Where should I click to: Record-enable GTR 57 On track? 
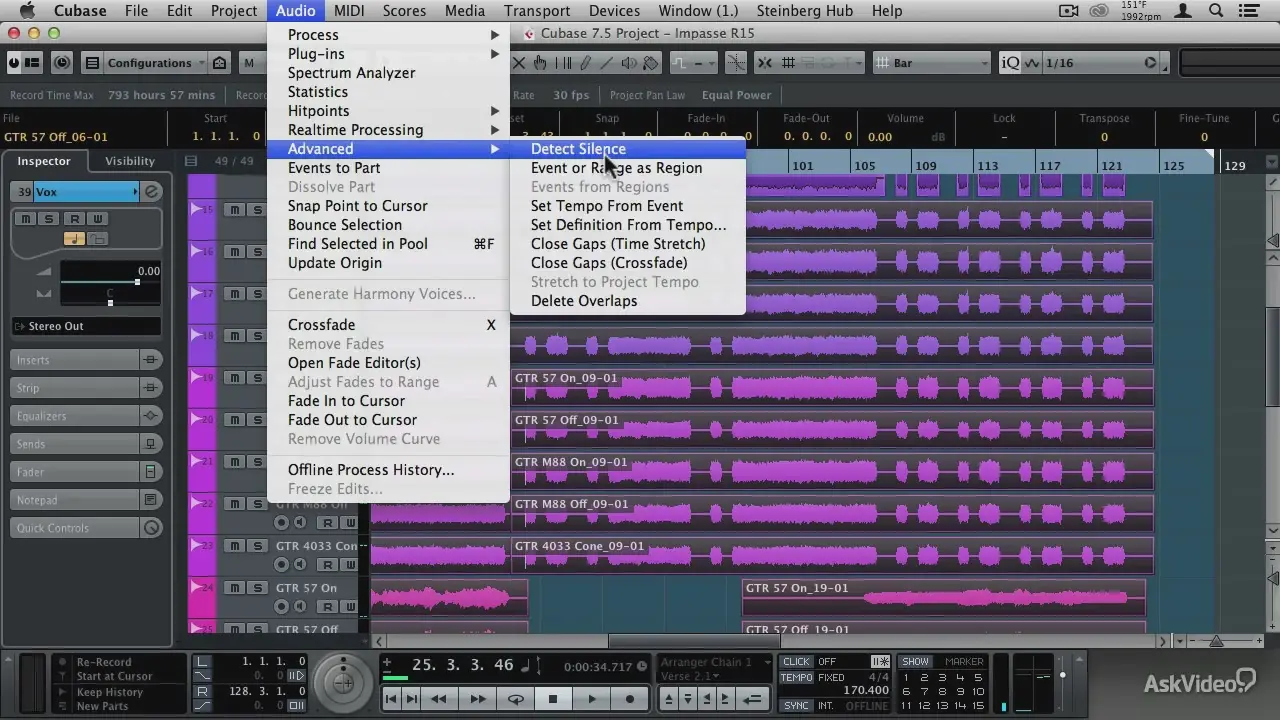tap(281, 607)
